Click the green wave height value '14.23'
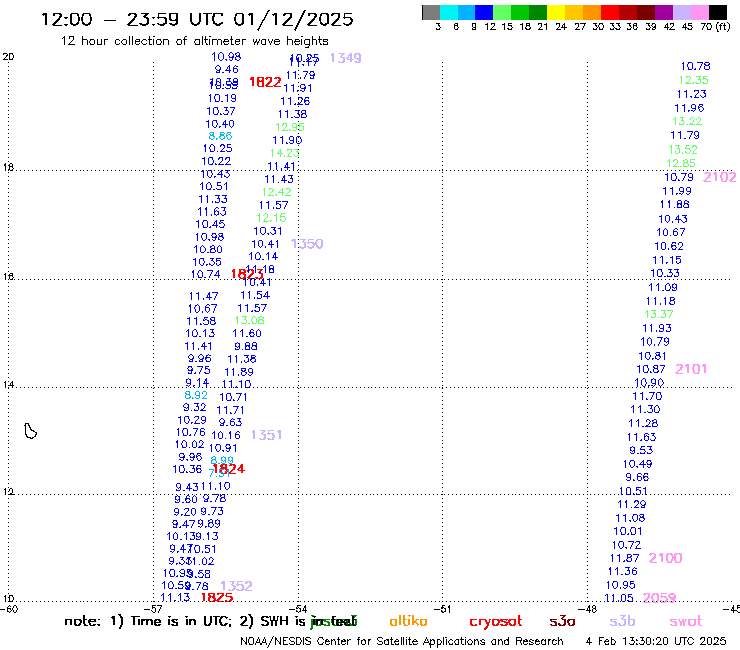This screenshot has width=740, height=650. point(285,153)
